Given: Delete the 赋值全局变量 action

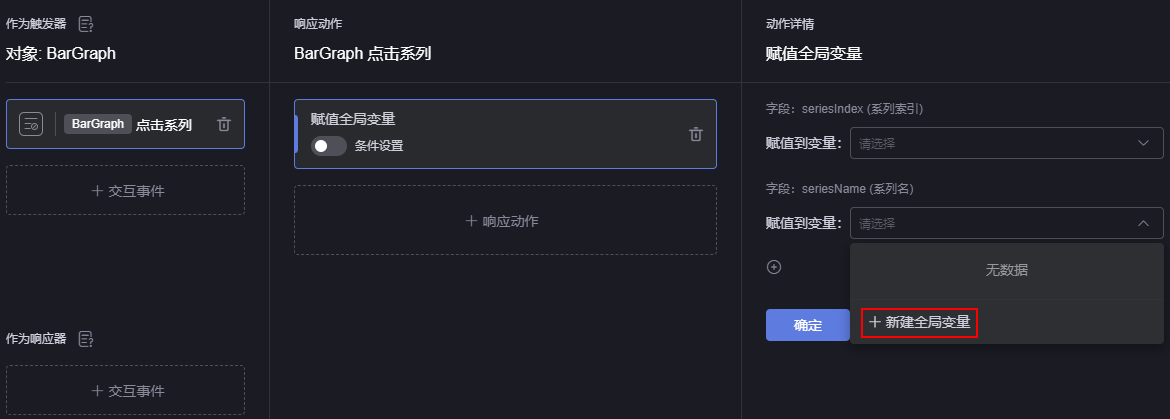Looking at the screenshot, I should coord(695,134).
